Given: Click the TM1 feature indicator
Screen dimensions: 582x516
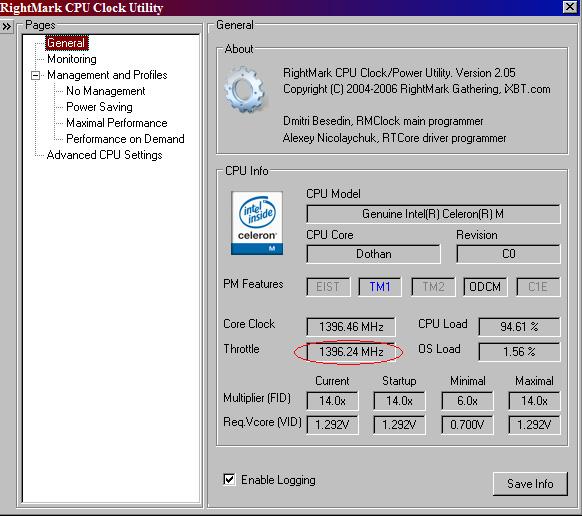Looking at the screenshot, I should (380, 287).
